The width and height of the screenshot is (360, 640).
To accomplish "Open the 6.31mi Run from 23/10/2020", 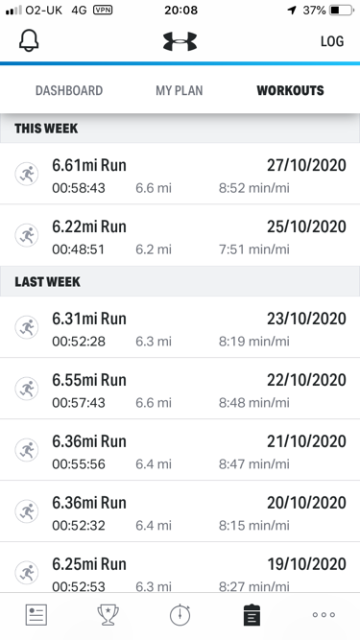I will click(180, 327).
